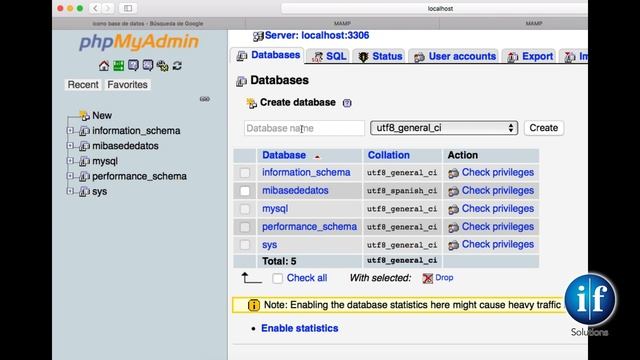Go forward with browser forward arrow
Viewport: 640px width, 360px height.
(x=108, y=8)
